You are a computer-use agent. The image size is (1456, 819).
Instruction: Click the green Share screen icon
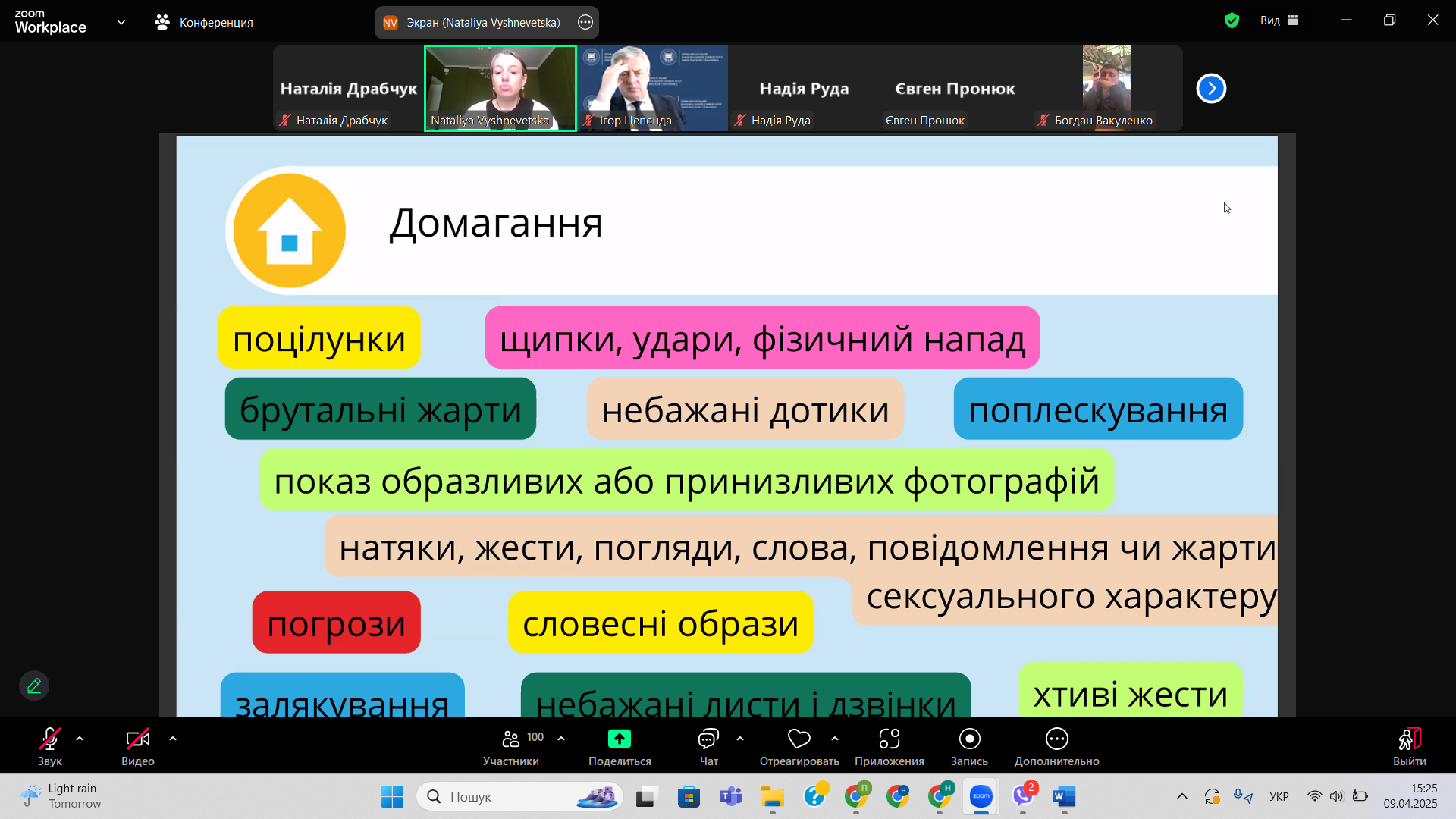click(x=619, y=739)
